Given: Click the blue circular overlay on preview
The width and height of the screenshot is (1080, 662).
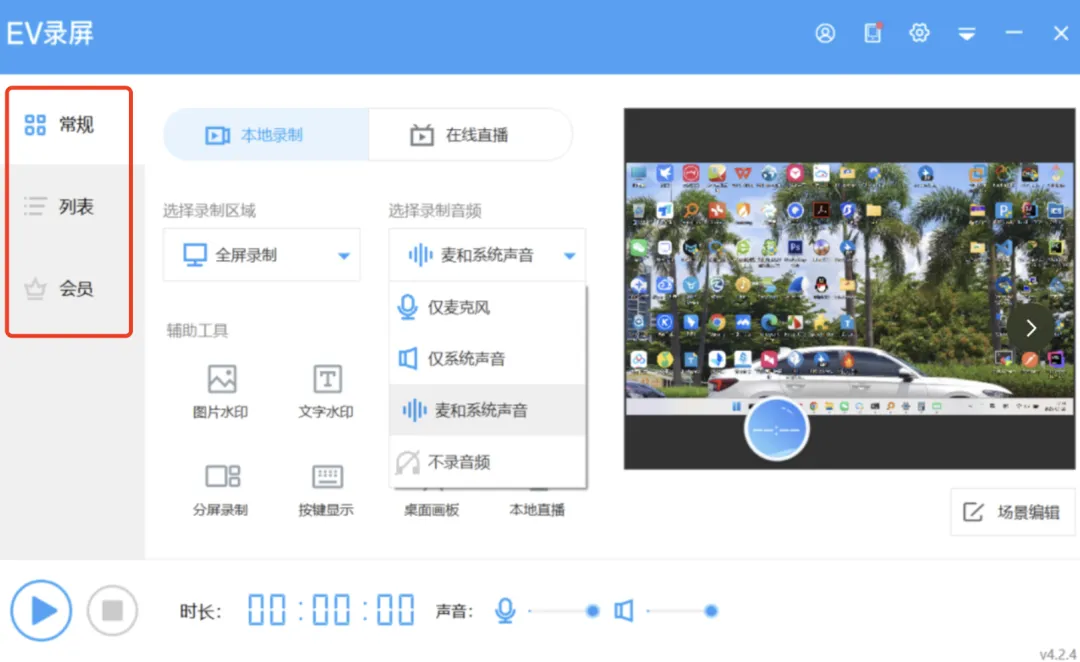Looking at the screenshot, I should [x=776, y=429].
